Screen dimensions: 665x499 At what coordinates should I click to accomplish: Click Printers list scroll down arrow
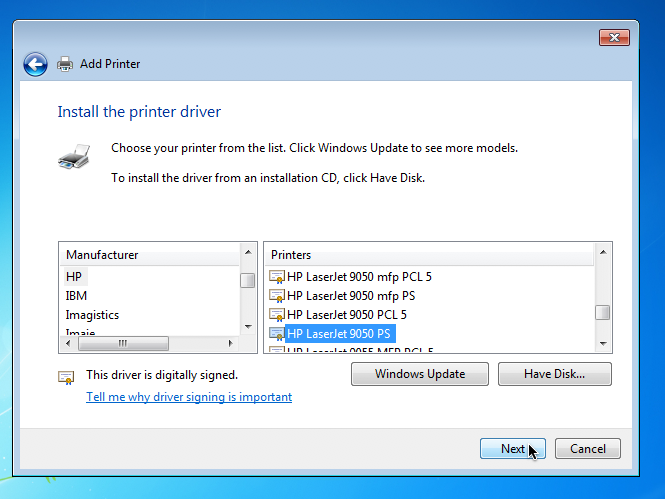coord(603,344)
